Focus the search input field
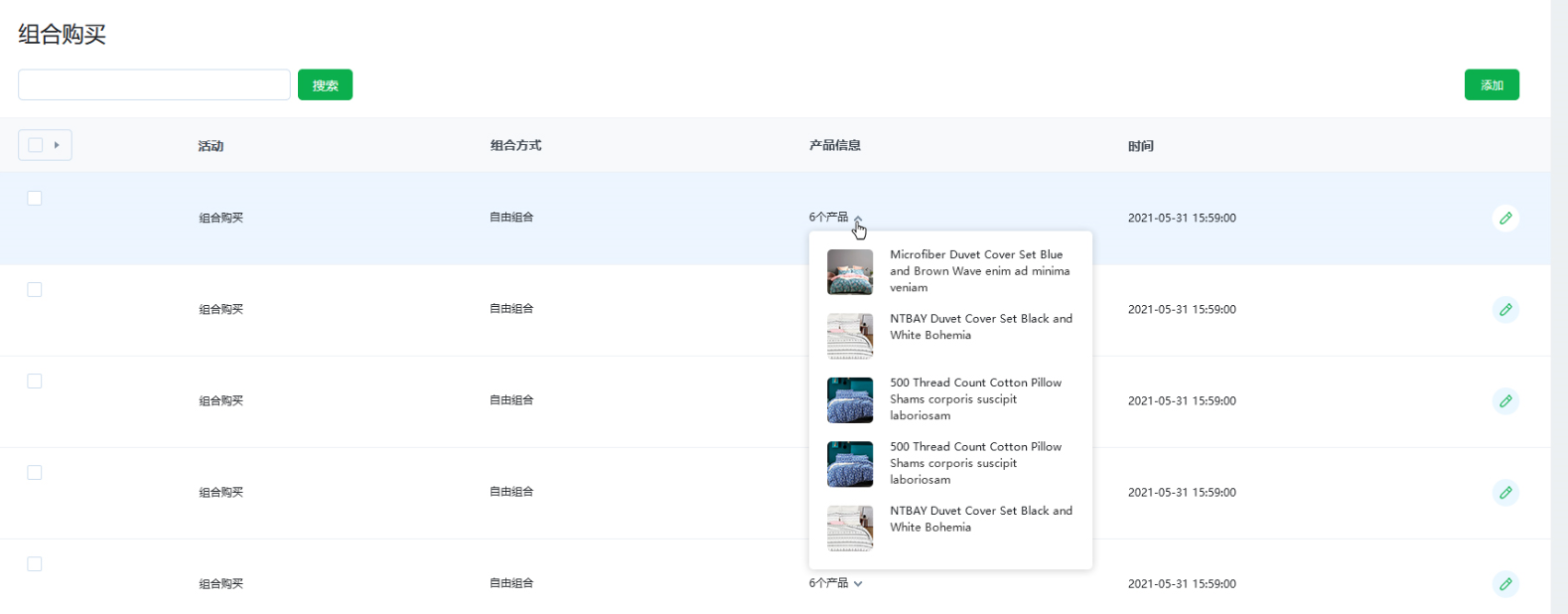This screenshot has width=1568, height=614. (x=154, y=85)
